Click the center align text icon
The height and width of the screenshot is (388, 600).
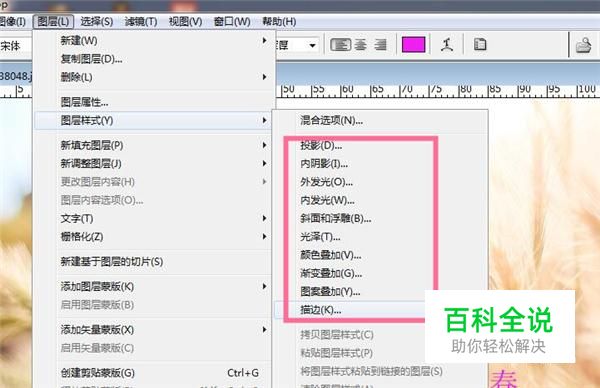pos(360,45)
